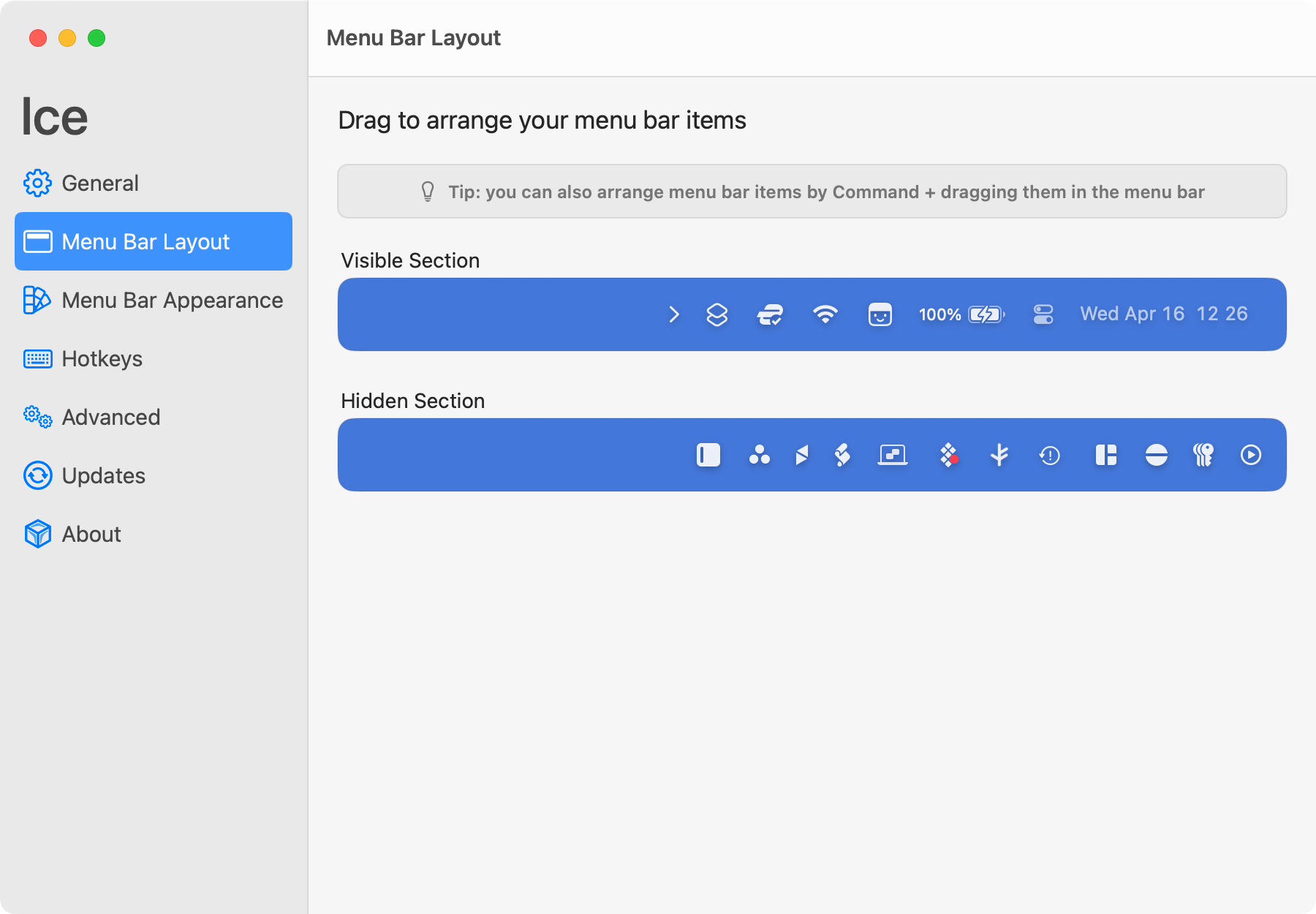This screenshot has width=1316, height=914.
Task: Click the smiley face icon in Visible Section
Action: [880, 314]
